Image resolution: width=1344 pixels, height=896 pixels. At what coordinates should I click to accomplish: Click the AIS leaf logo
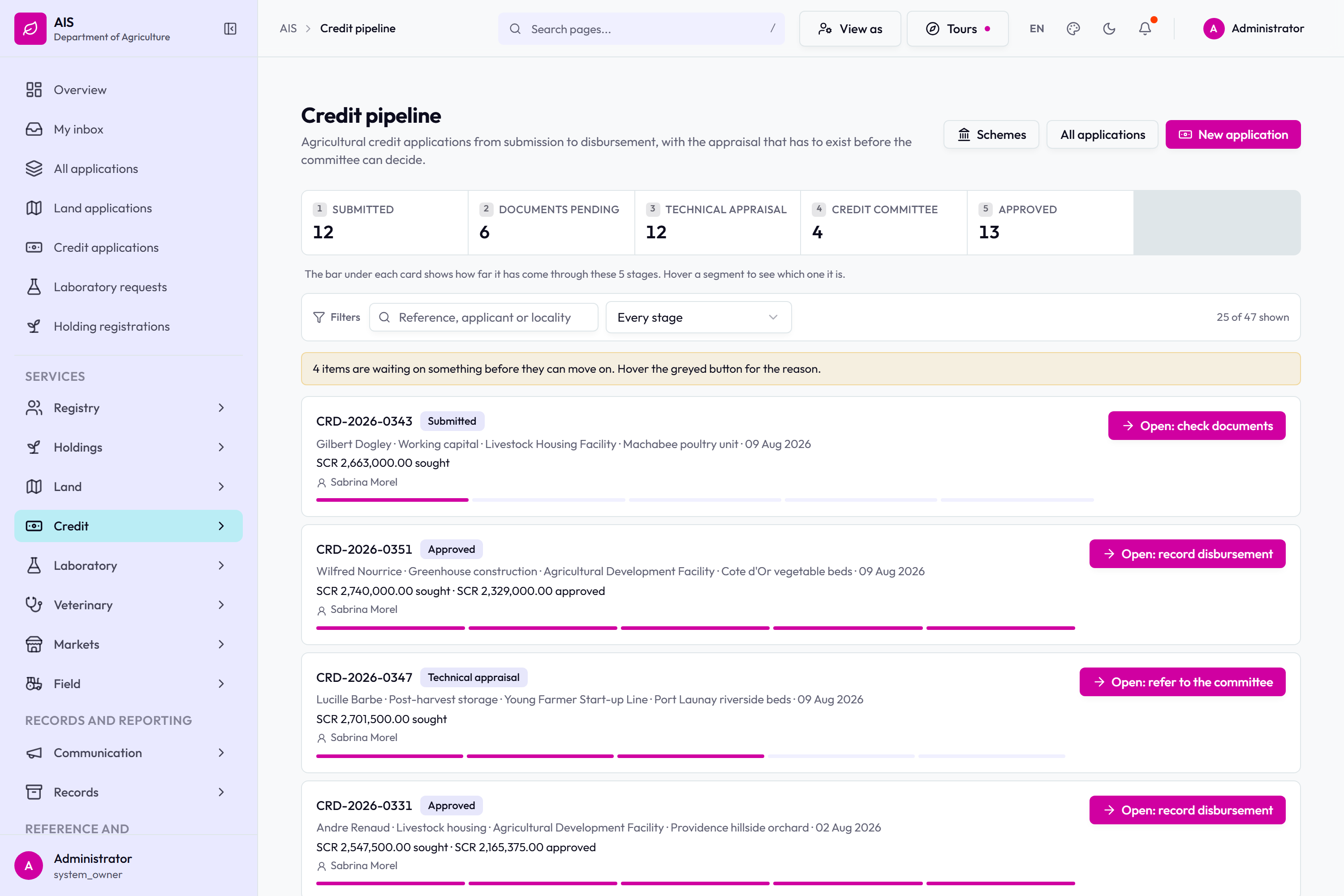pyautogui.click(x=30, y=29)
